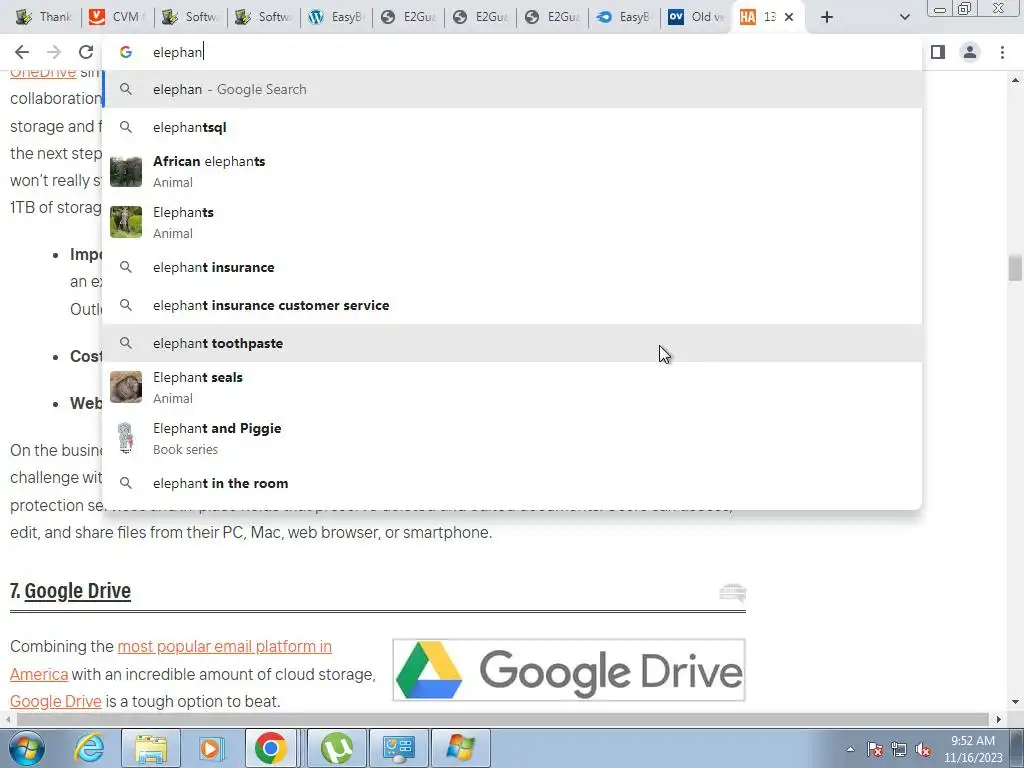The image size is (1024, 768).
Task: Switch to the first E2Gu tab
Action: coord(408,17)
